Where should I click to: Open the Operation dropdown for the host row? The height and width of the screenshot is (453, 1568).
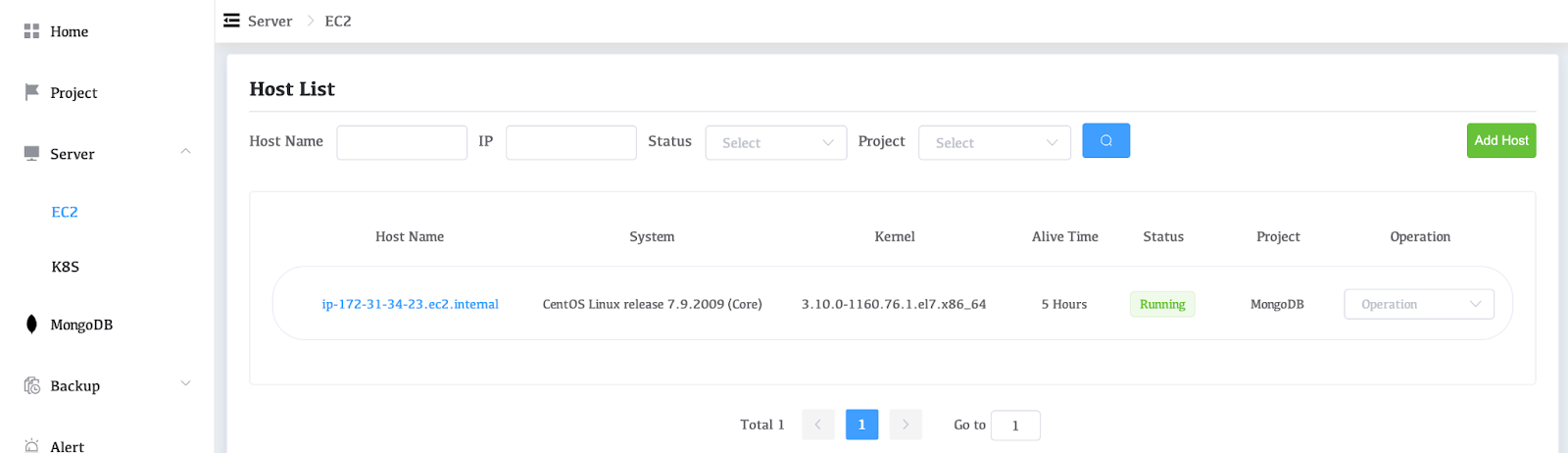click(1418, 304)
